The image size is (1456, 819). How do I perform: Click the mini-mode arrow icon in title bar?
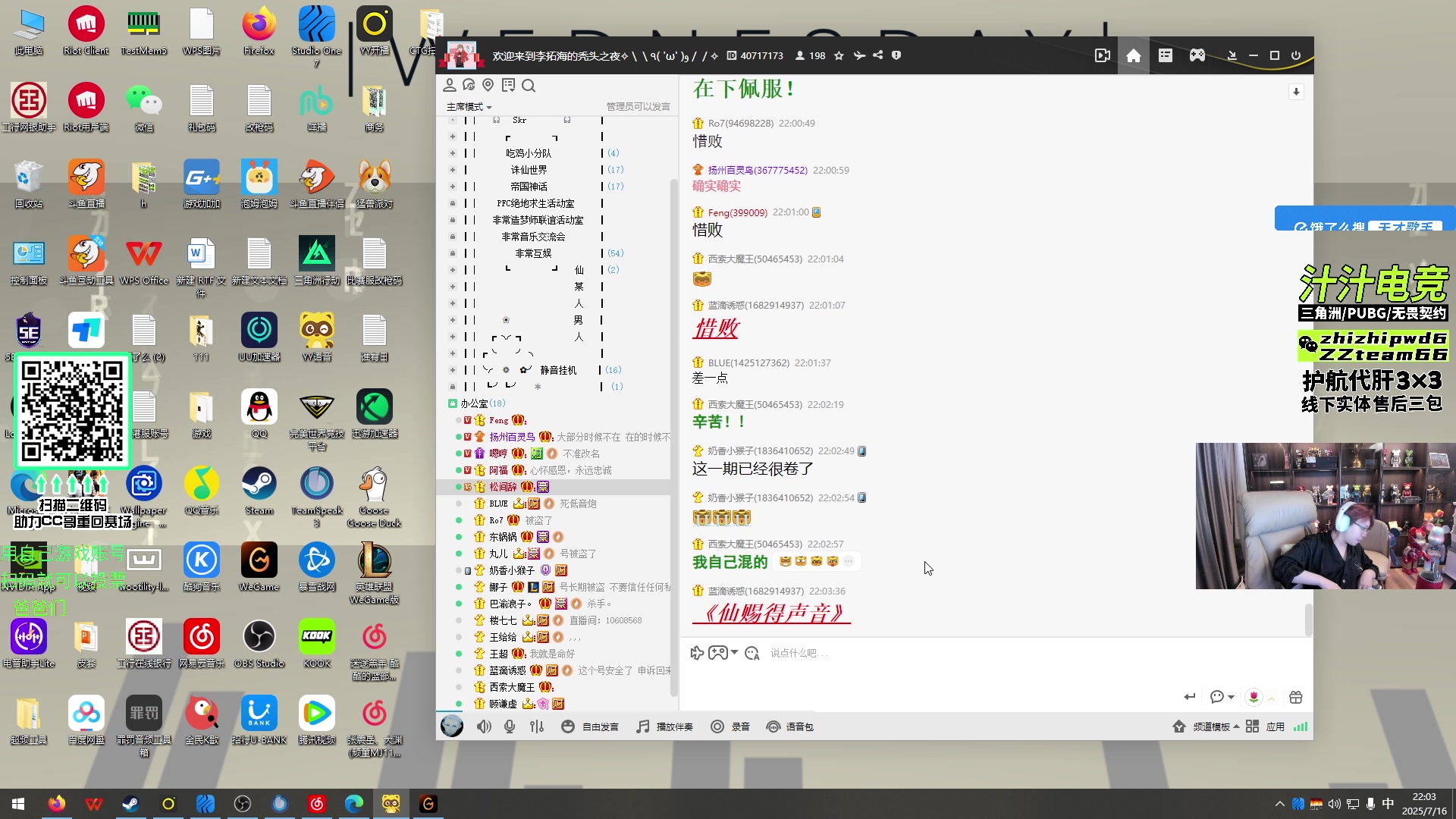coord(1232,55)
